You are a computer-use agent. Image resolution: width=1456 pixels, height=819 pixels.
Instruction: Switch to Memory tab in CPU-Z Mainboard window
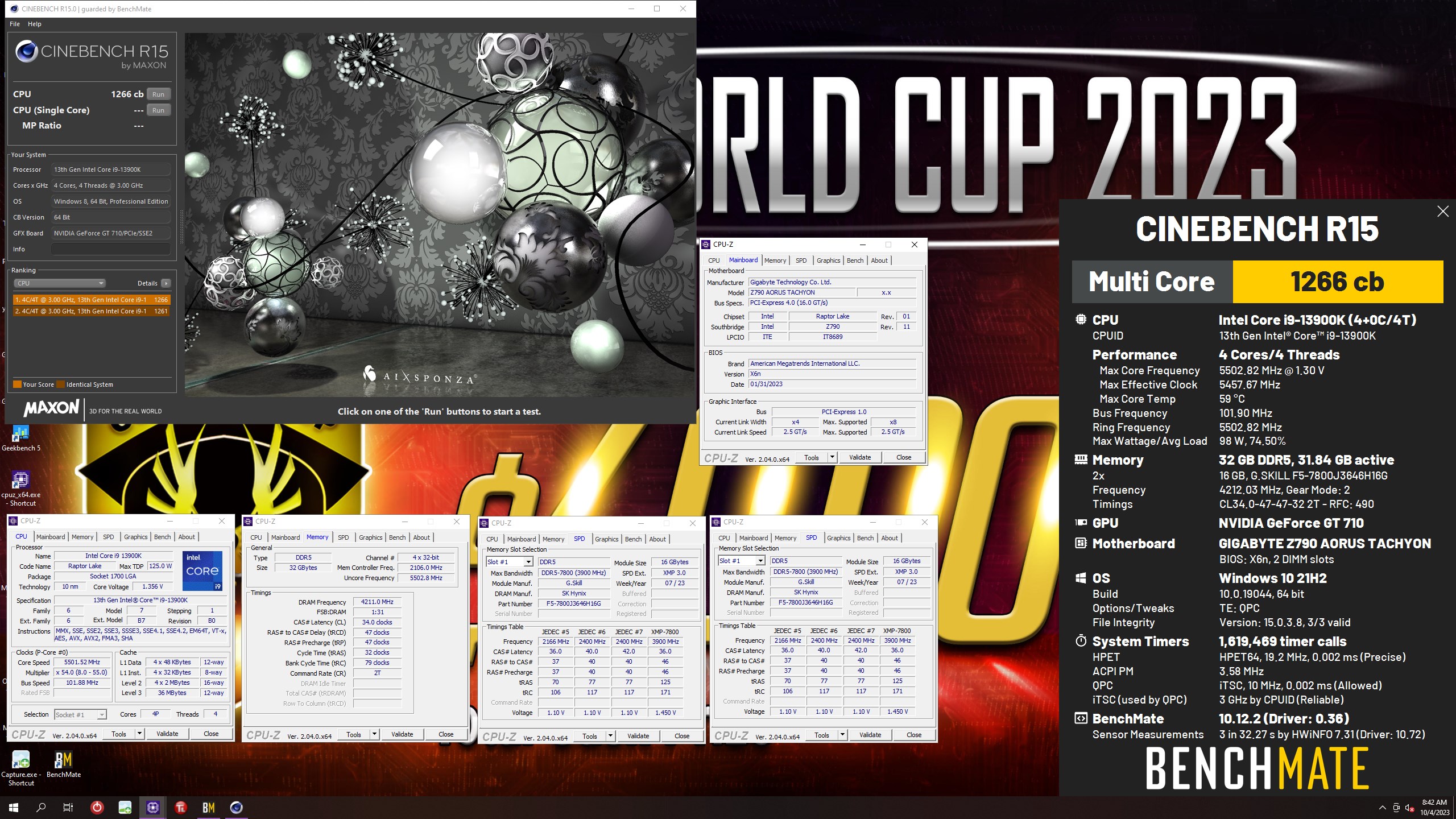click(x=775, y=260)
